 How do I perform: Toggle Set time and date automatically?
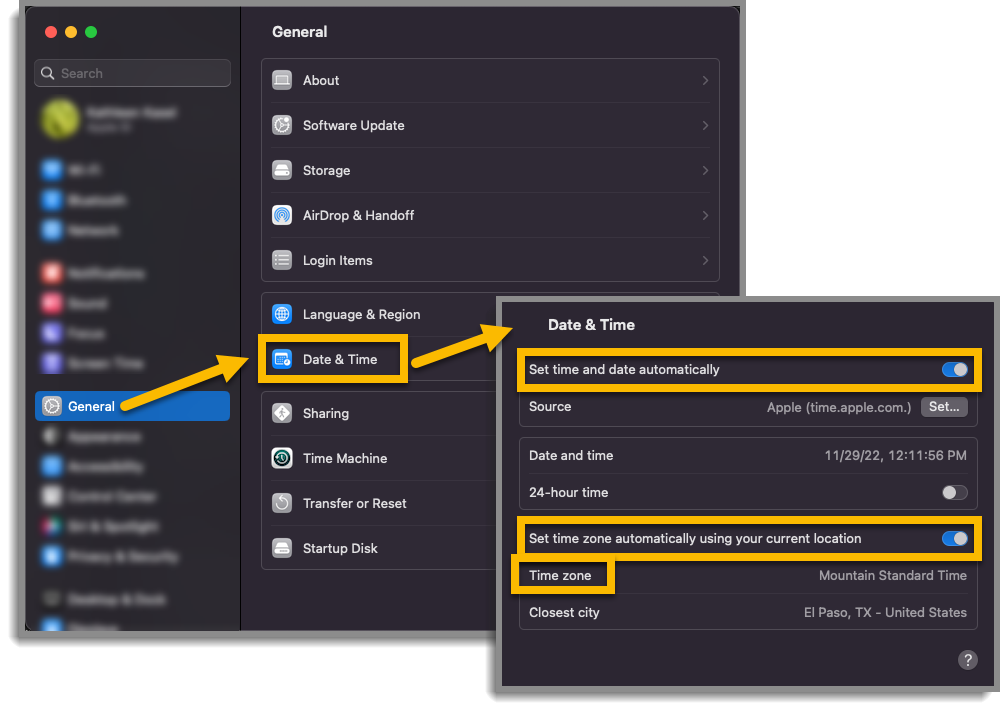tap(954, 370)
